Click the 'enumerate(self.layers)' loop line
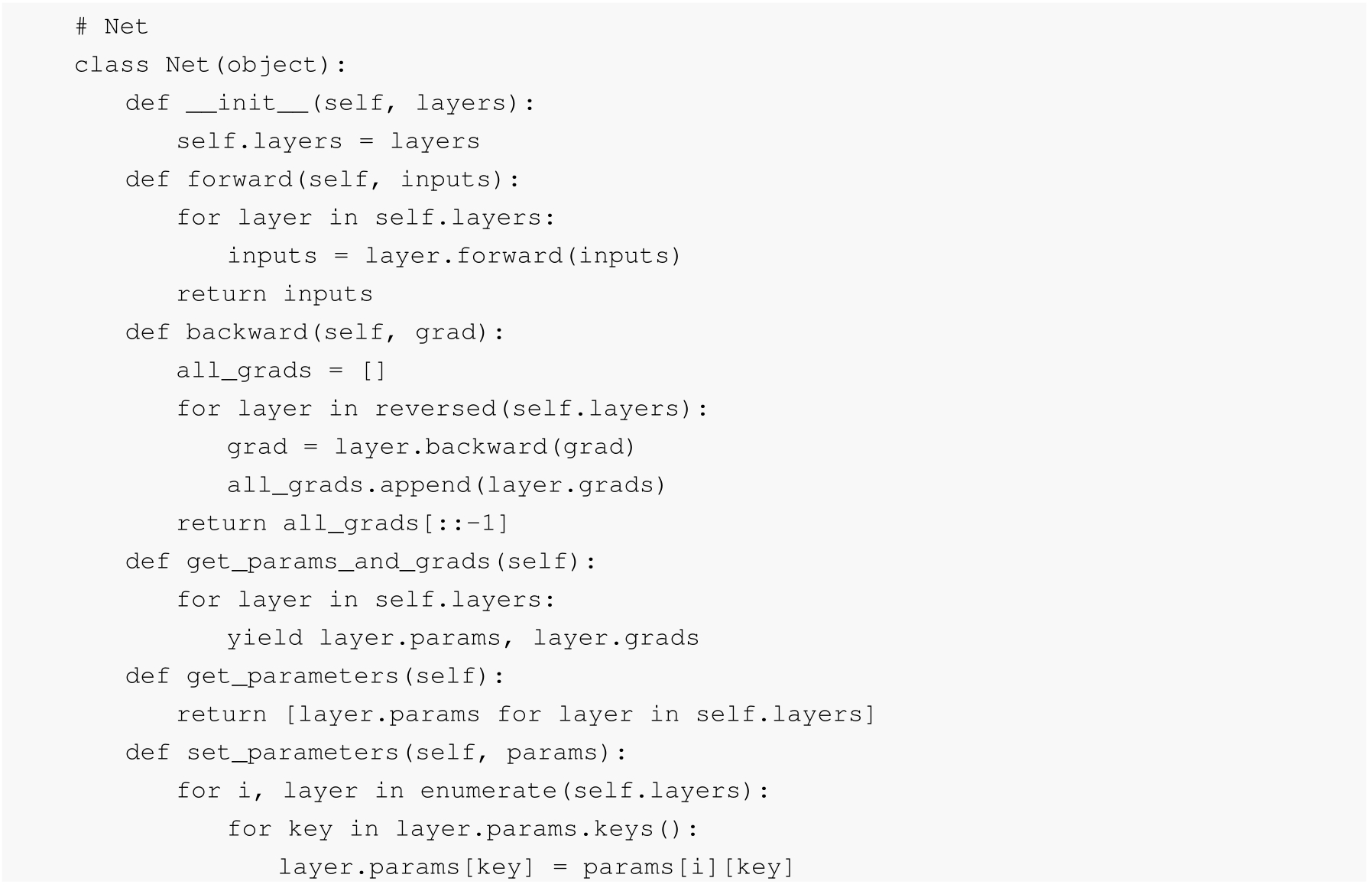 [472, 791]
